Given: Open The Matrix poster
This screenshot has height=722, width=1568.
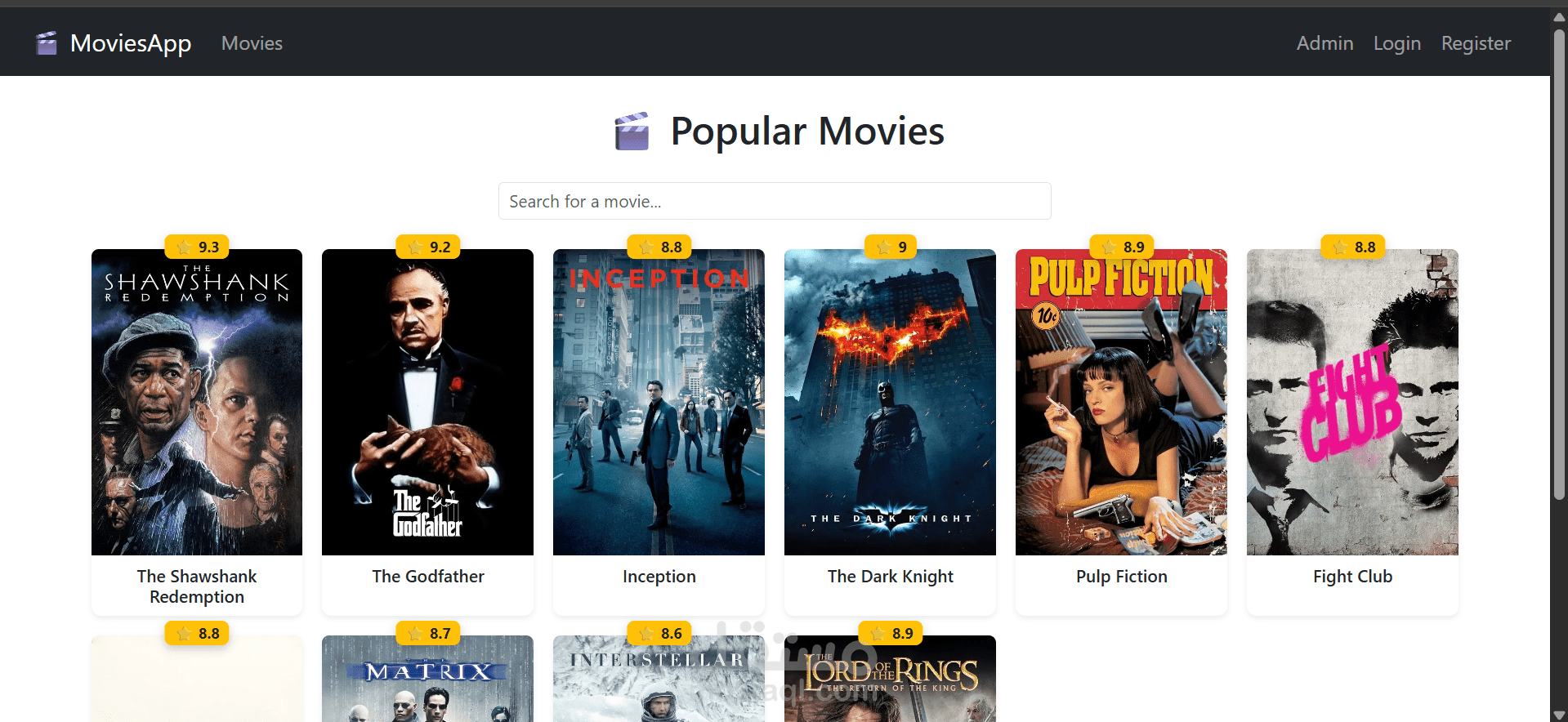Looking at the screenshot, I should click(427, 679).
